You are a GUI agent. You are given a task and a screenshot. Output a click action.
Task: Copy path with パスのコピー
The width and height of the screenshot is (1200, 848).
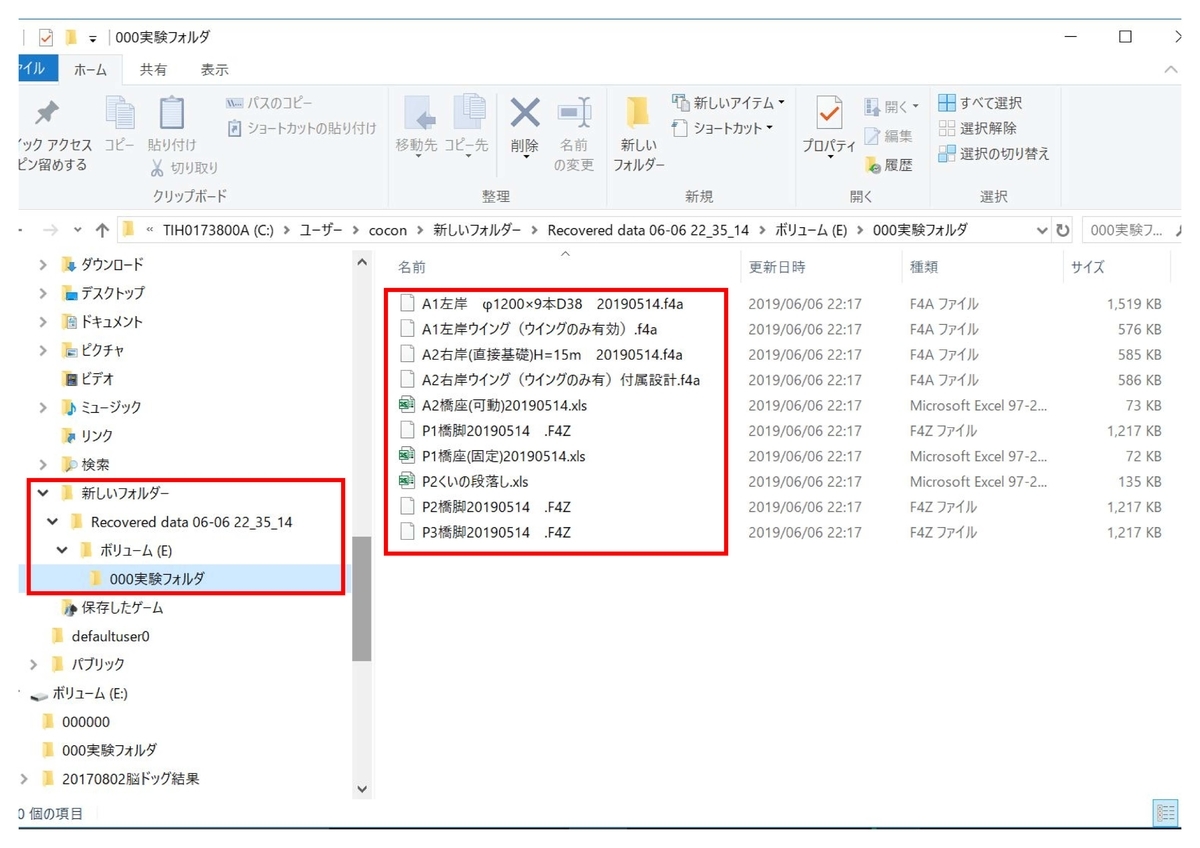(x=269, y=103)
